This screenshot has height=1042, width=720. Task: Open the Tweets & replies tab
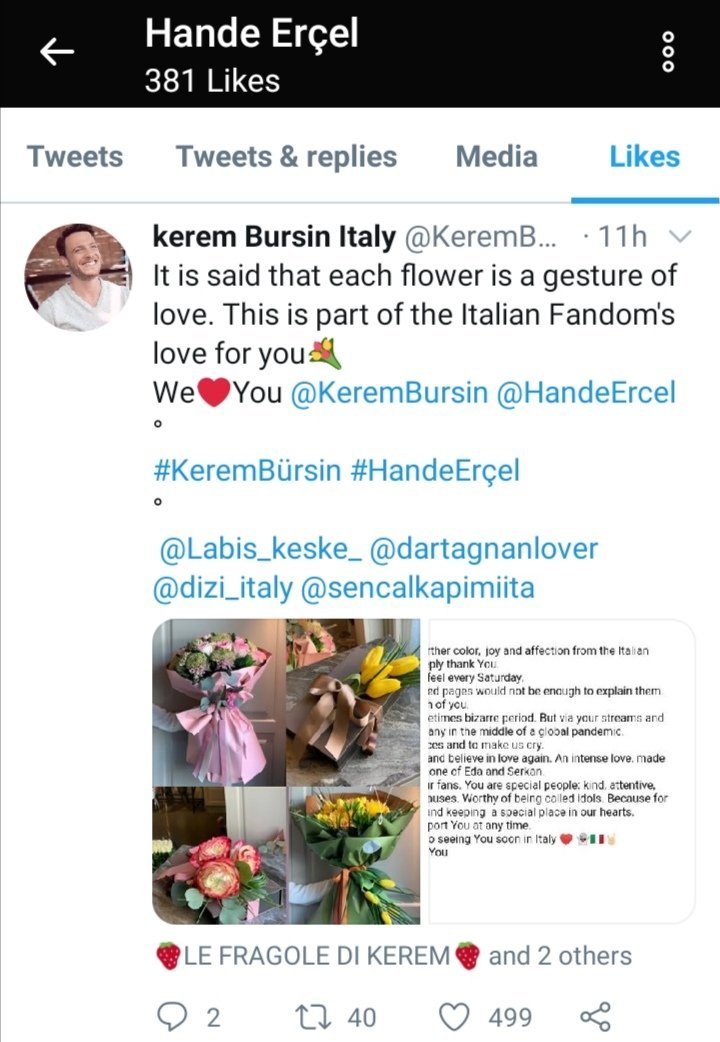286,157
